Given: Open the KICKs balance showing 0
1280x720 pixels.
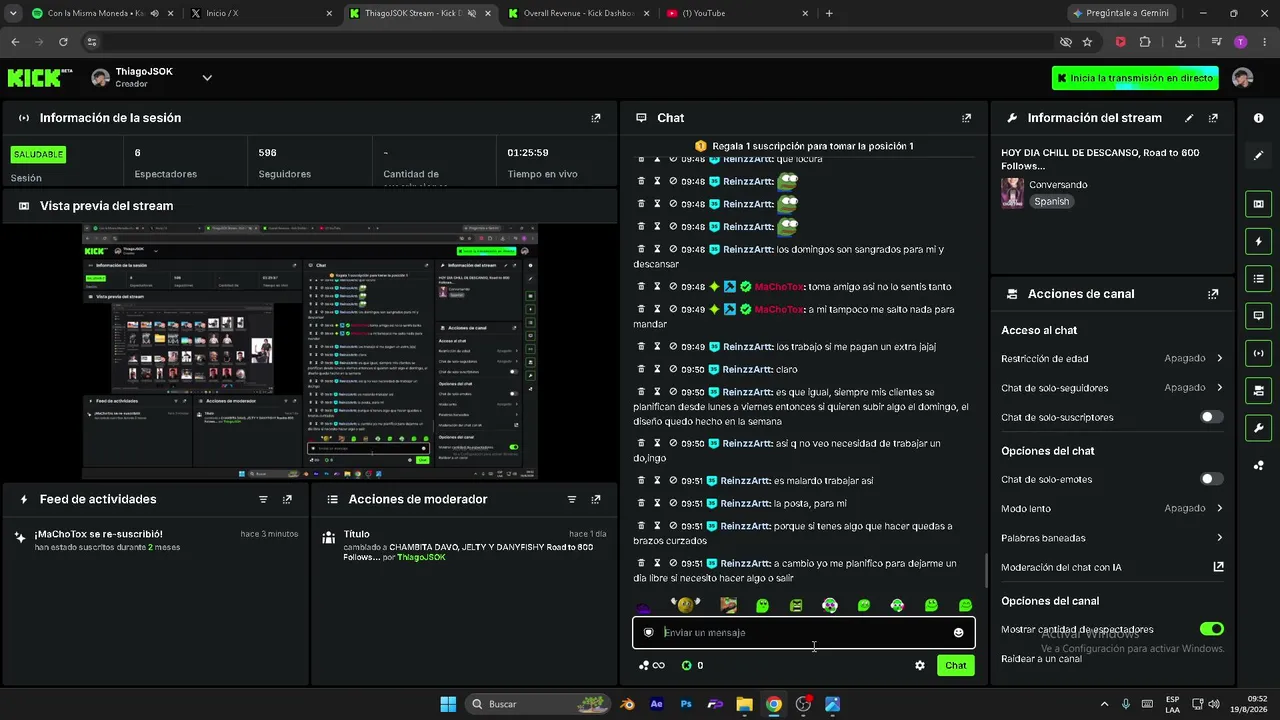Looking at the screenshot, I should (x=692, y=665).
